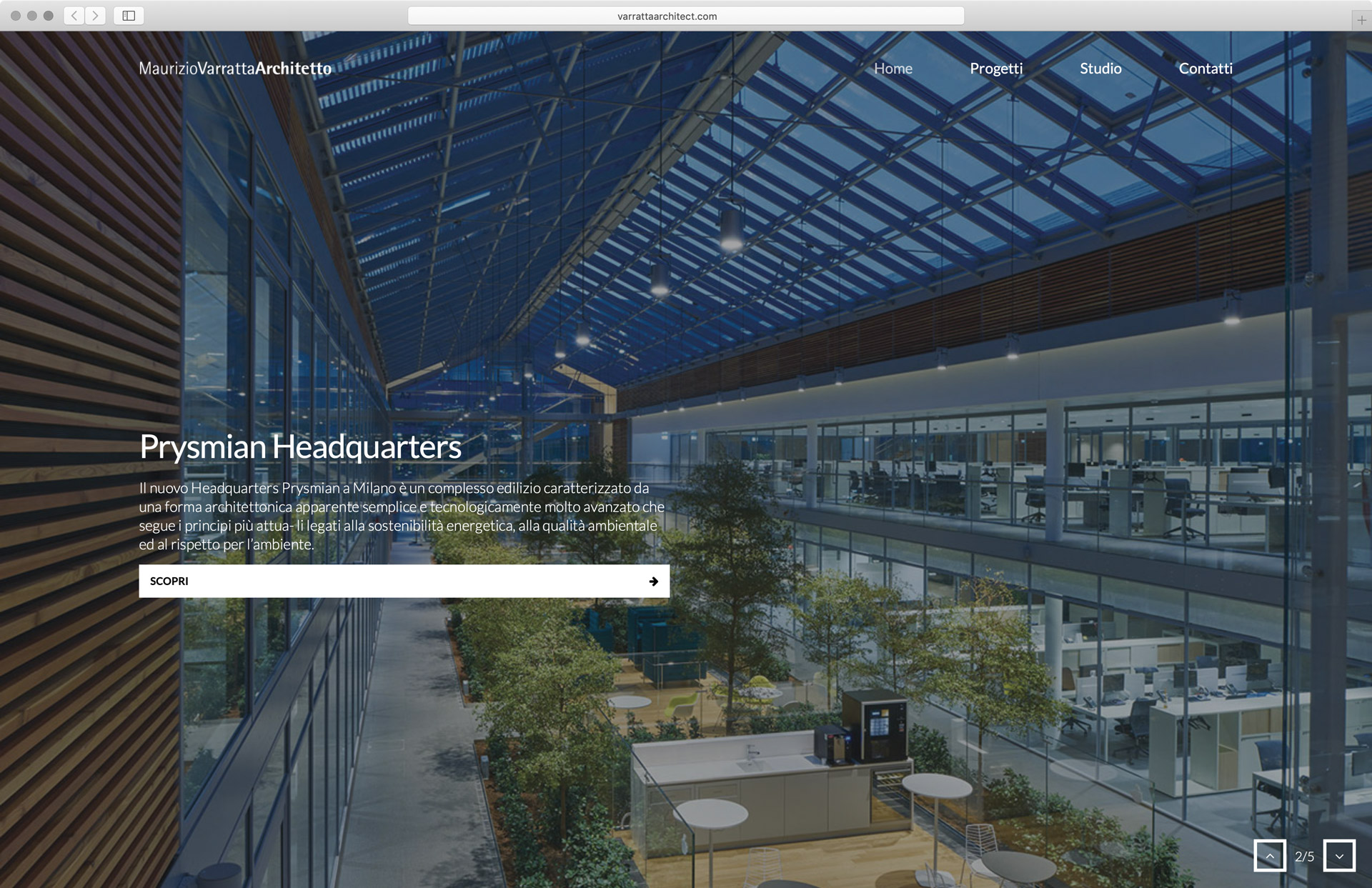Open the Contatti menu item
The height and width of the screenshot is (888, 1372).
coord(1206,69)
